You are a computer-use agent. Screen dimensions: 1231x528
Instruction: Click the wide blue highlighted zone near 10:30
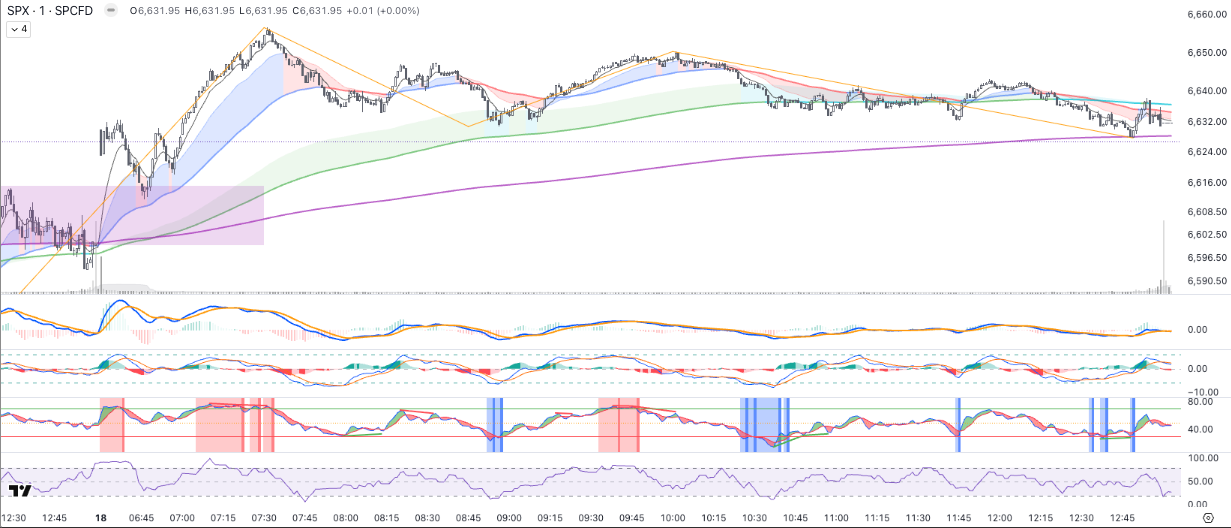[x=765, y=425]
